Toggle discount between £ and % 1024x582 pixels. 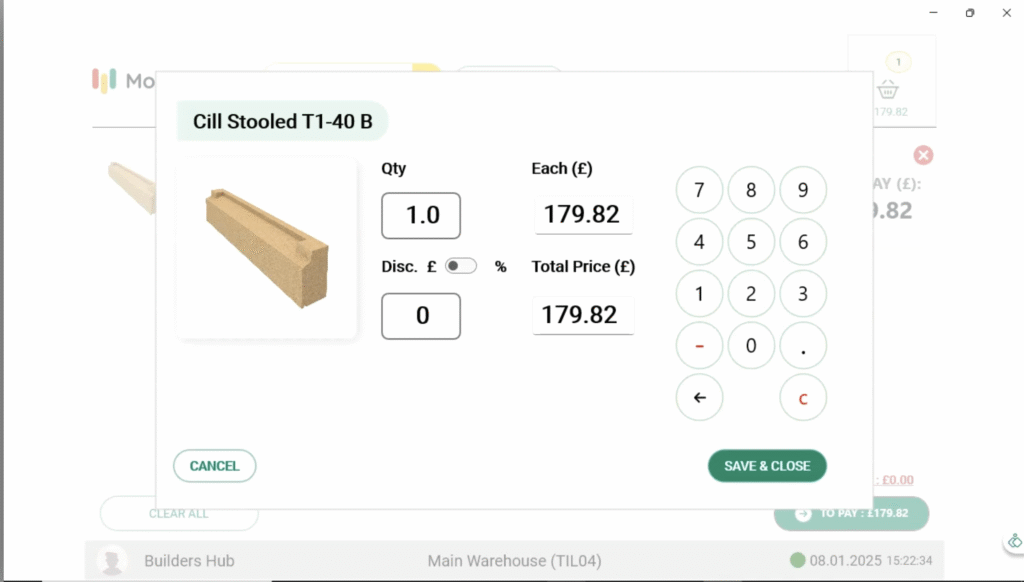460,266
